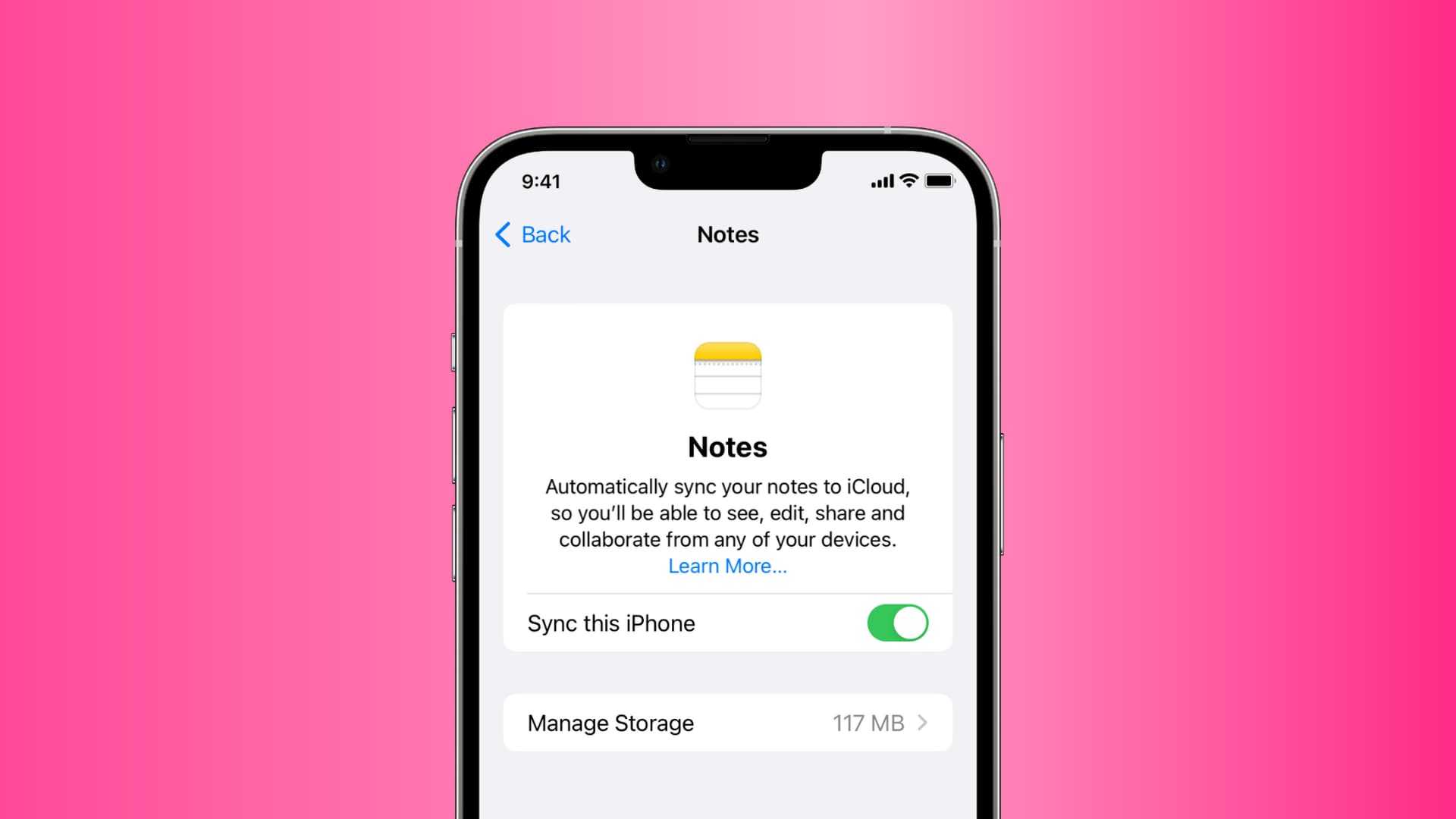Open Manage Storage section
This screenshot has width=1456, height=819.
728,723
